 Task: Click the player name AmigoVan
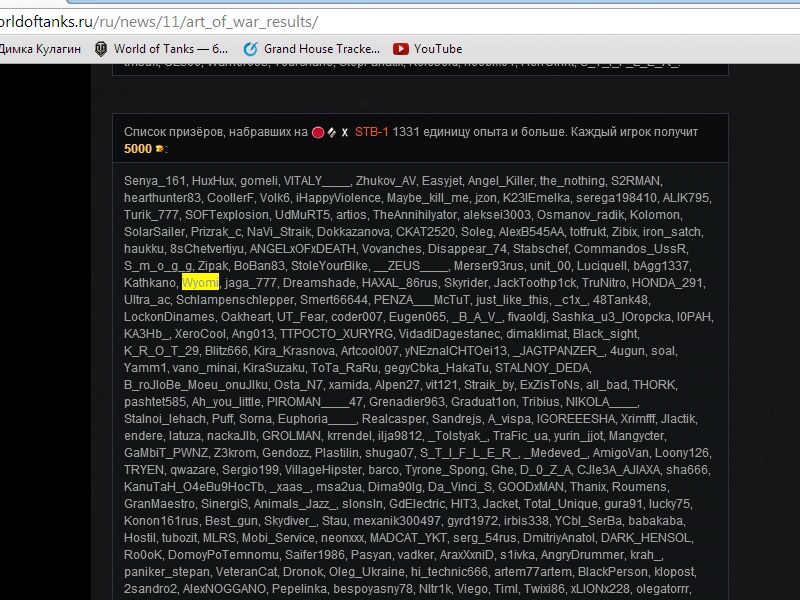[x=620, y=453]
